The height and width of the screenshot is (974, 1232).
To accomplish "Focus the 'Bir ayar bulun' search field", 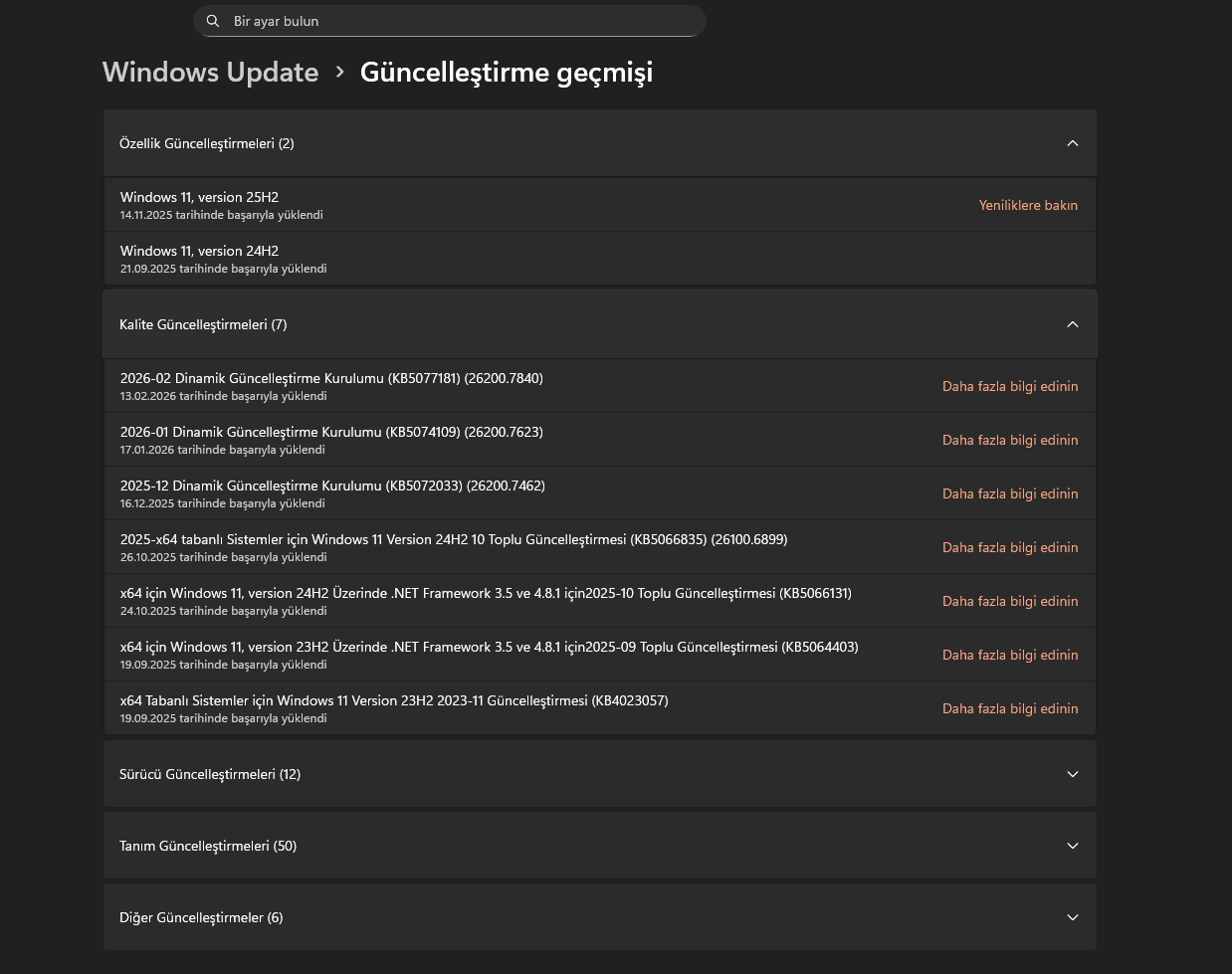I will (x=449, y=21).
